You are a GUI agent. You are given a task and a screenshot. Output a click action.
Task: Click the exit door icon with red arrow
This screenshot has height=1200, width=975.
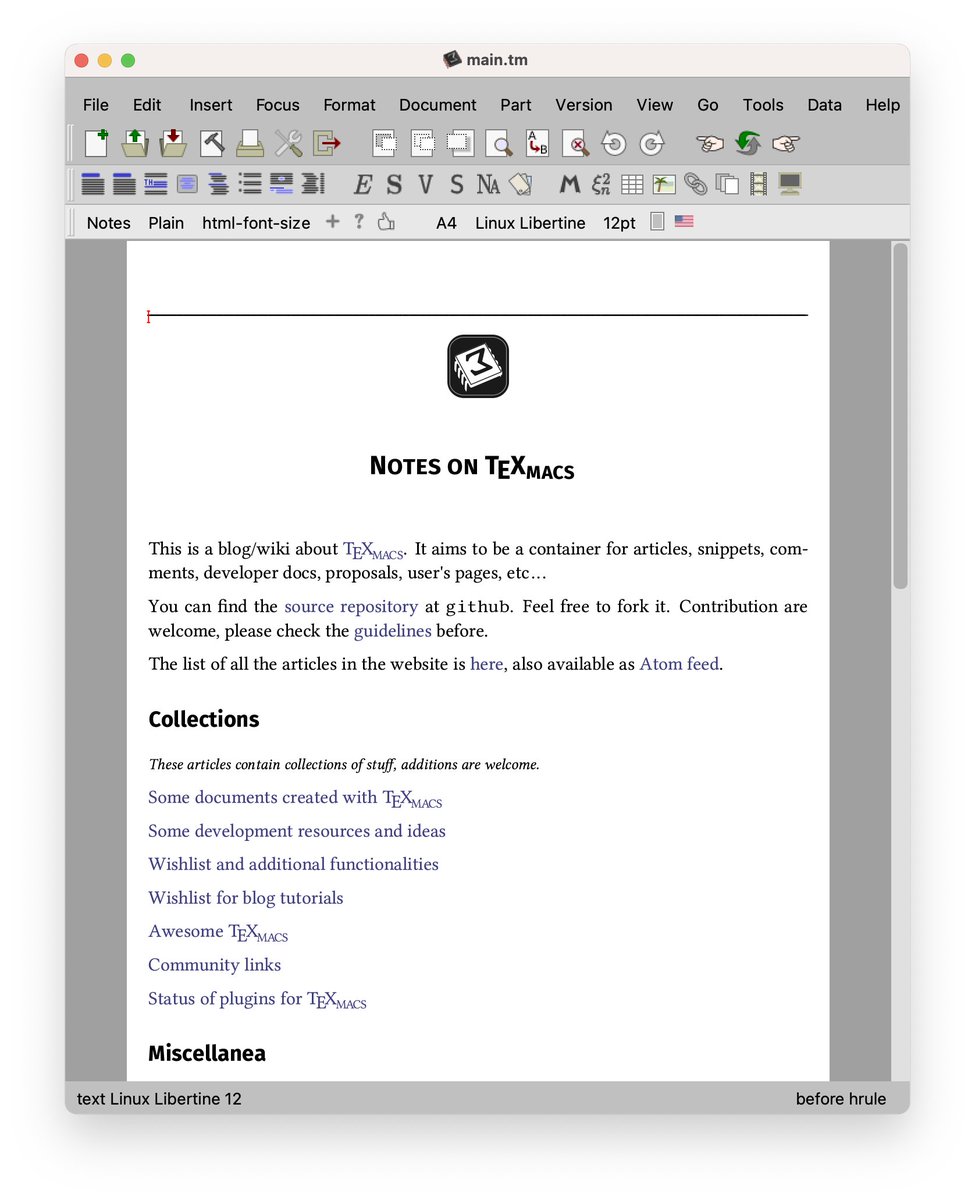pyautogui.click(x=327, y=144)
